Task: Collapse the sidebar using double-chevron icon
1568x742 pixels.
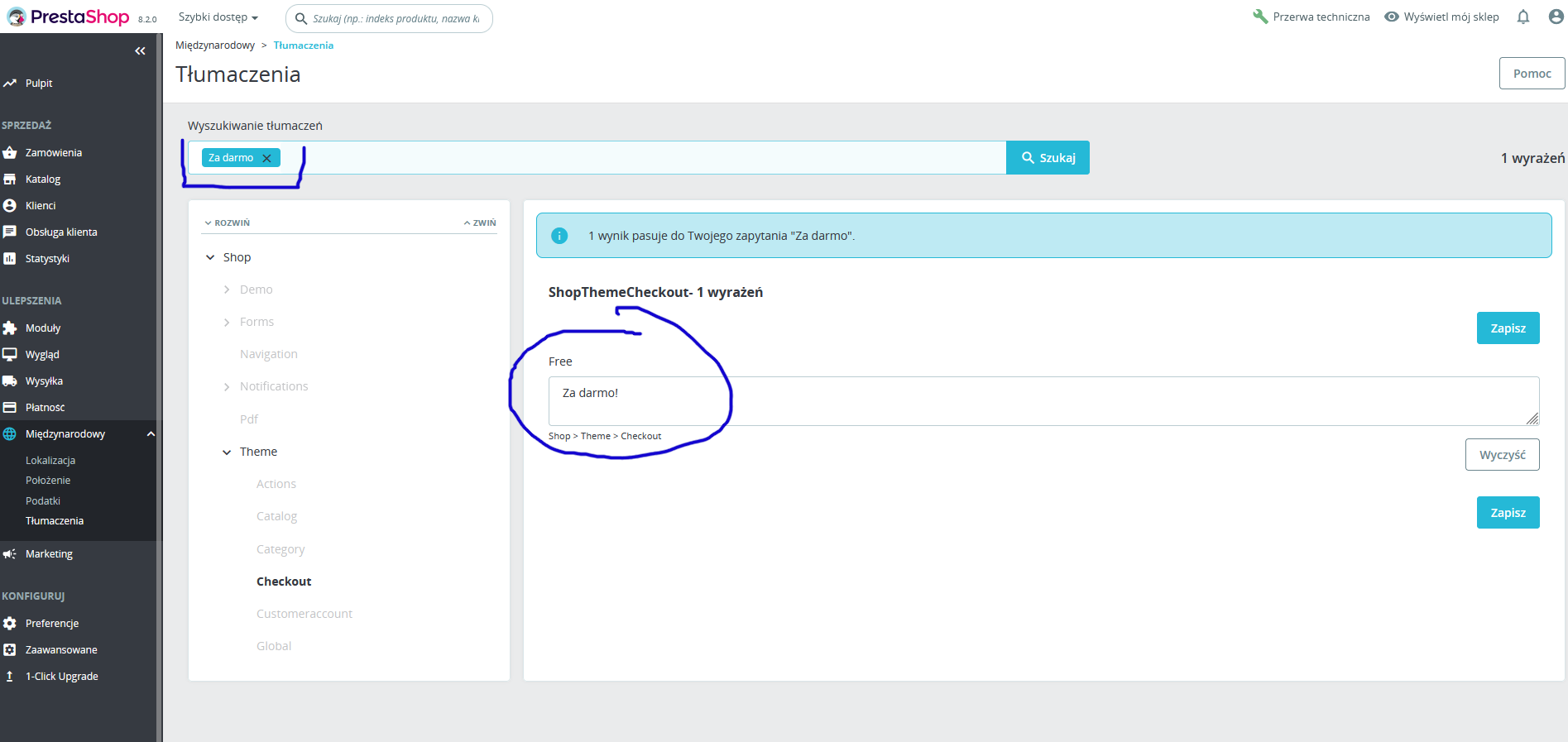Action: 140,51
